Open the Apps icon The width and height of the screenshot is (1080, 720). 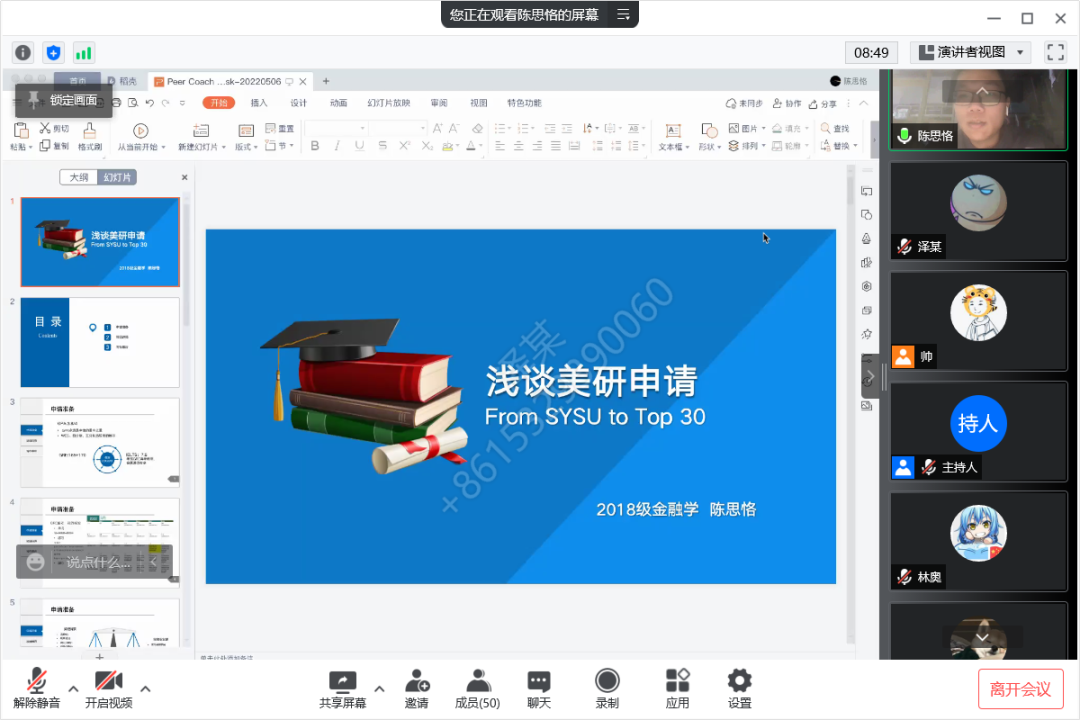[x=677, y=688]
